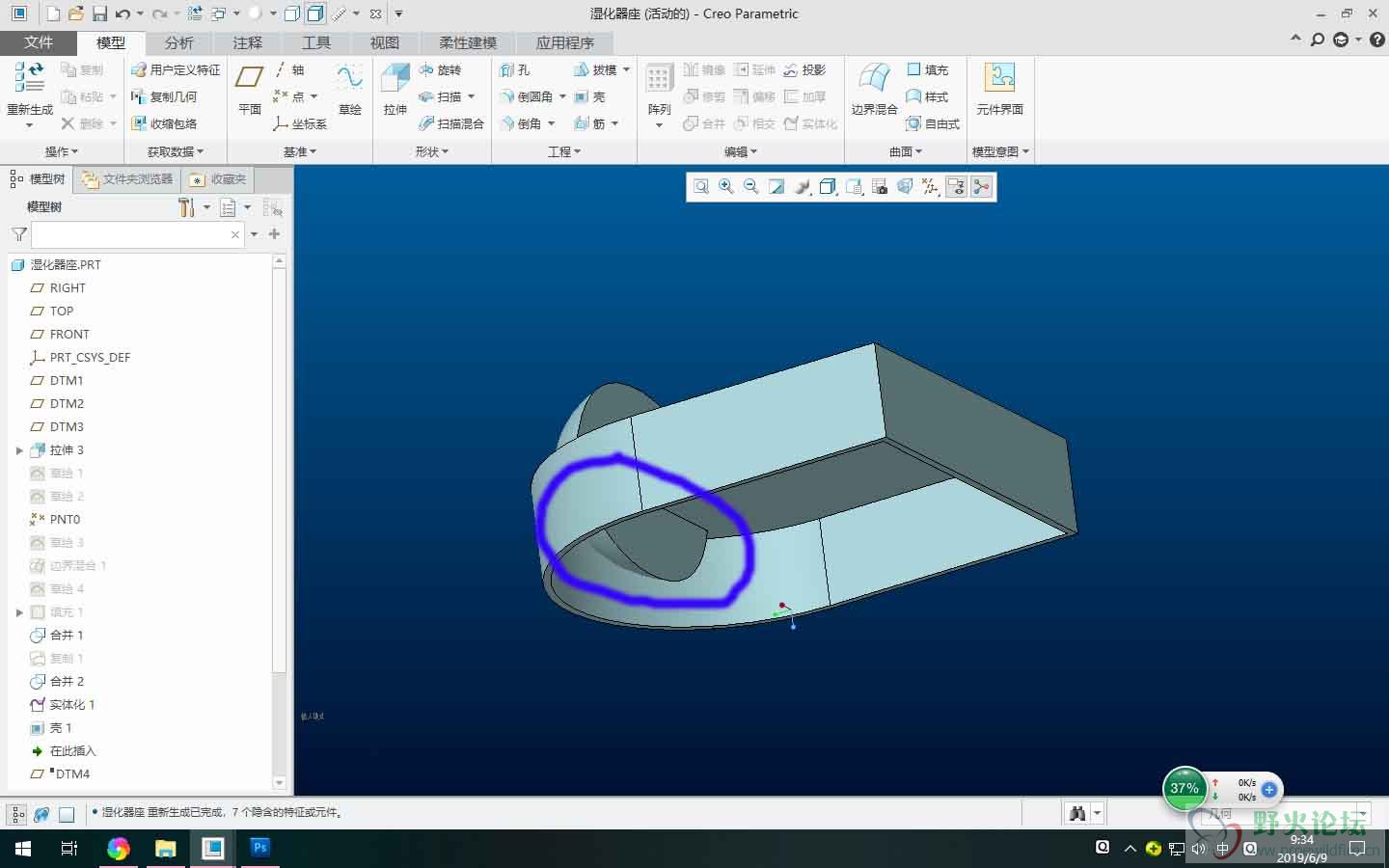
Task: Expand the Editing (编辑) group menu
Action: pyautogui.click(x=741, y=151)
